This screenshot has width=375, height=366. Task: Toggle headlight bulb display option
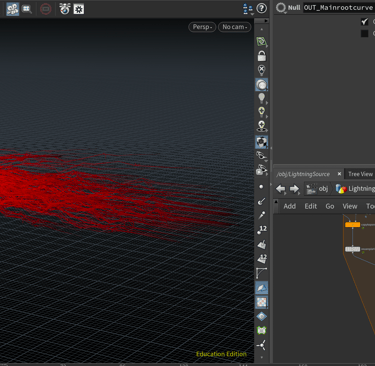(262, 98)
